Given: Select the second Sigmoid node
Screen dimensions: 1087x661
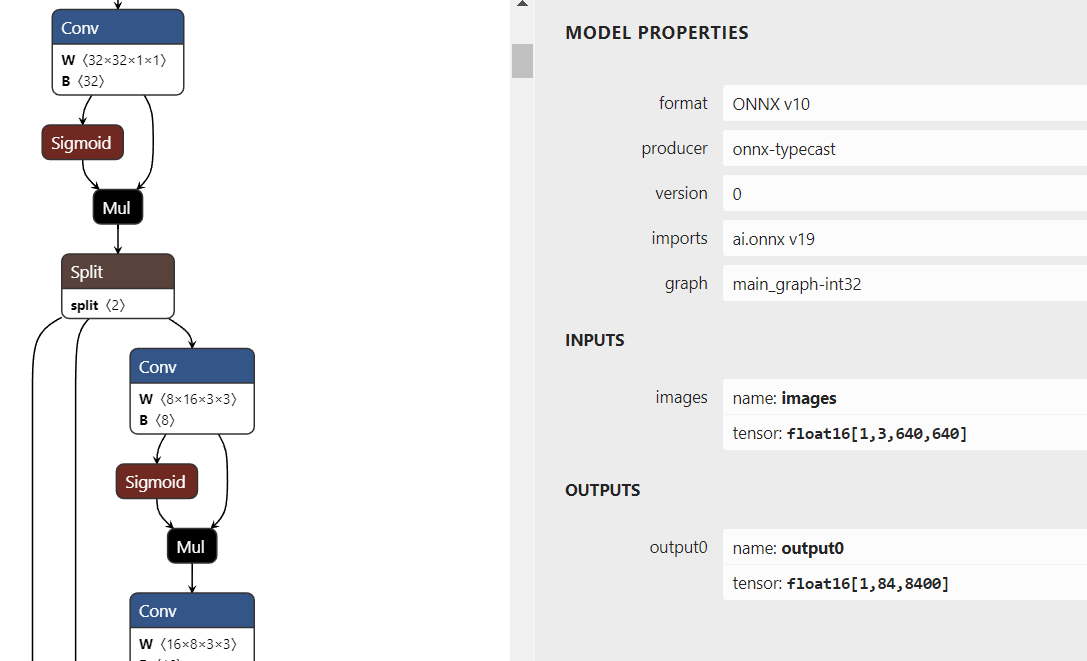Looking at the screenshot, I should (x=157, y=482).
